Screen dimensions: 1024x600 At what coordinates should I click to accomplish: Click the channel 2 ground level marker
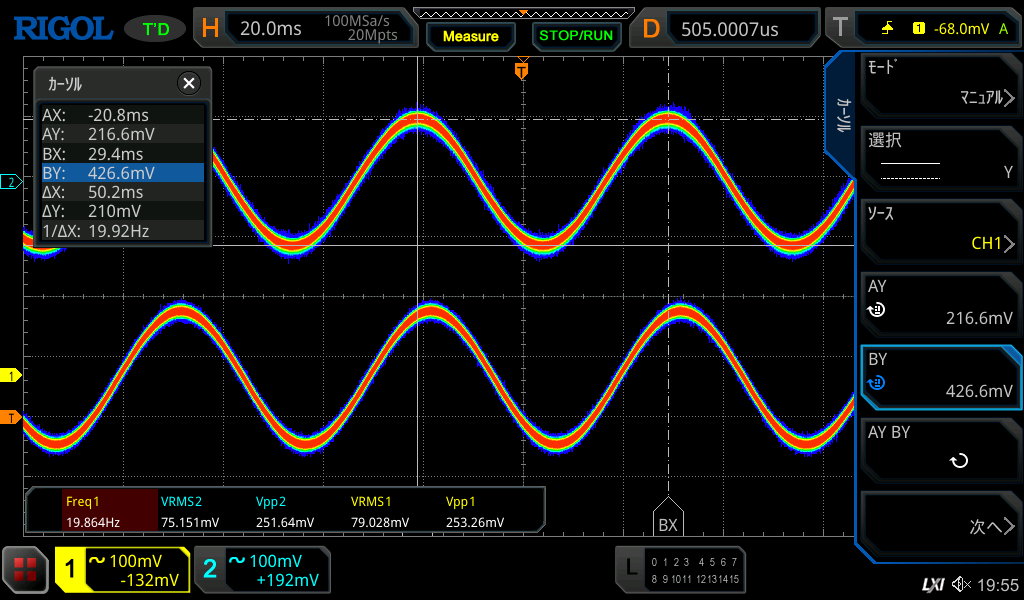11,182
